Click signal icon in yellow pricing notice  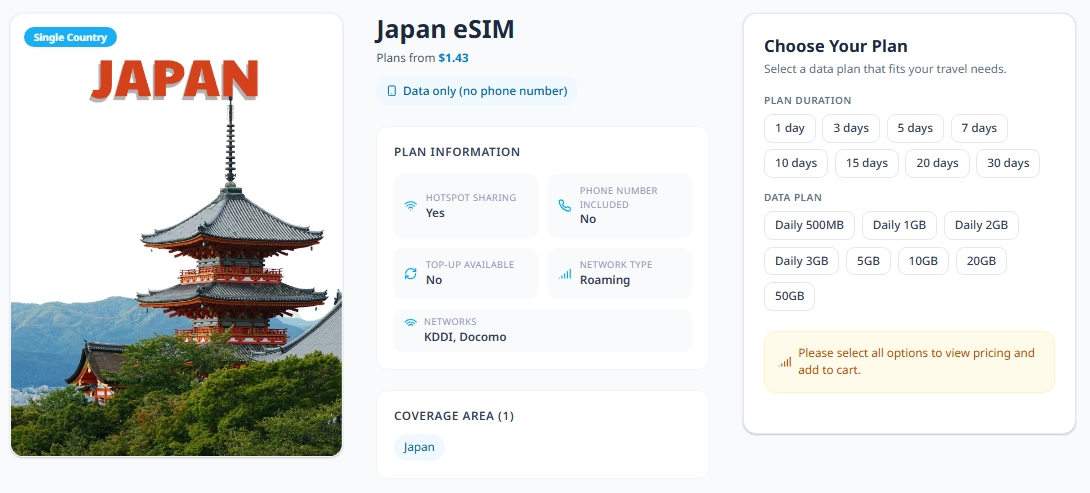785,362
